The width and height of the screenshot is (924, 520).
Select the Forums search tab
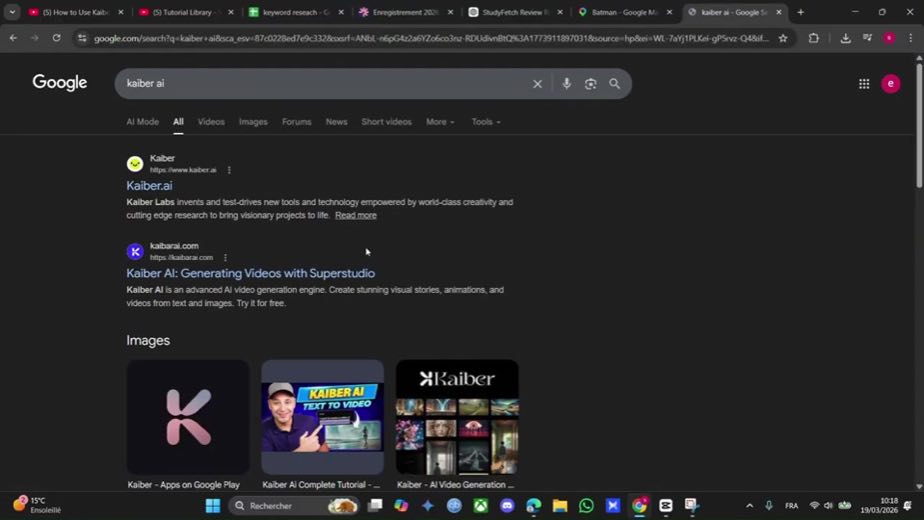[x=296, y=122]
